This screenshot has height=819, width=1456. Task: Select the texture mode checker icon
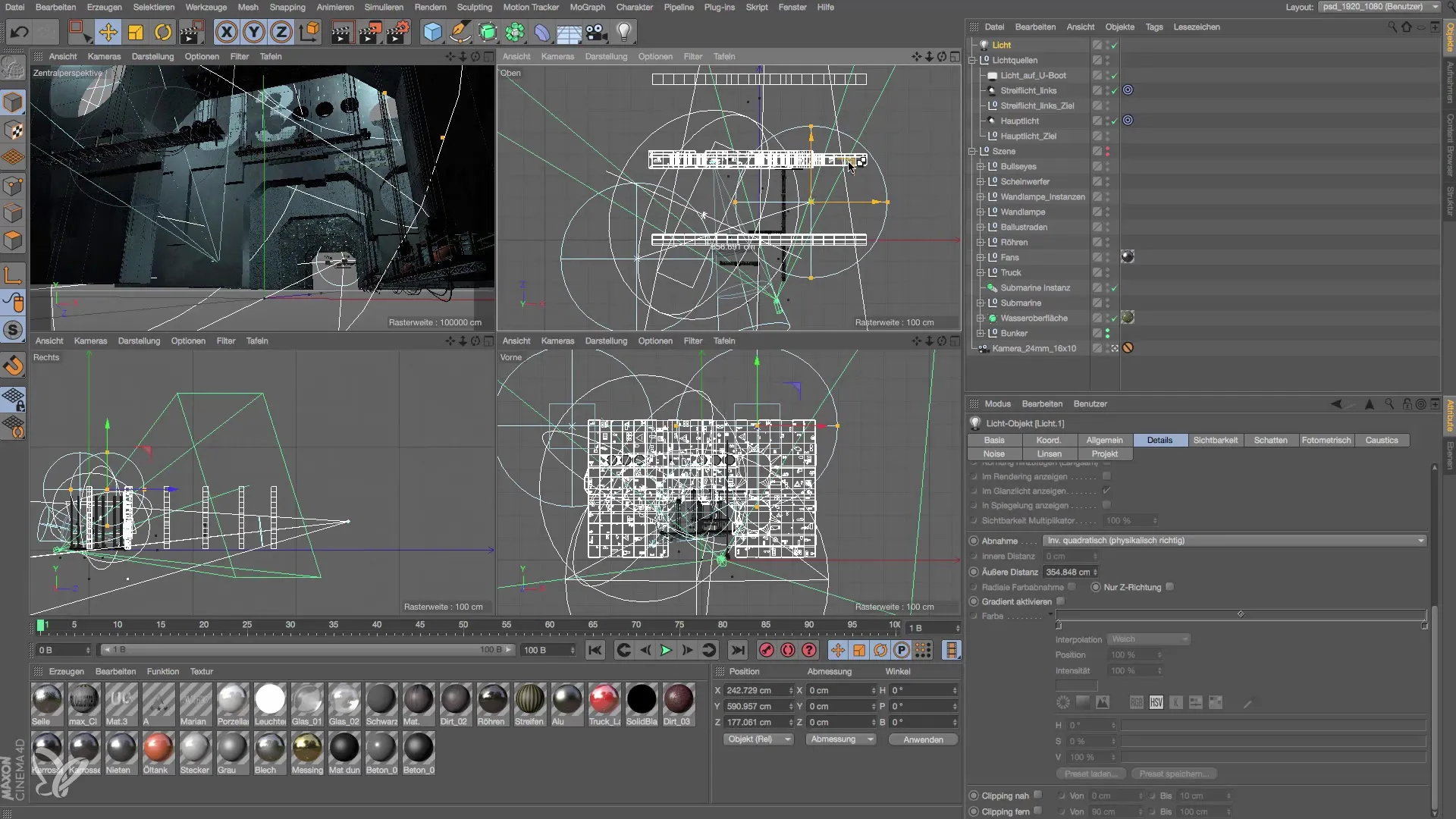(14, 130)
